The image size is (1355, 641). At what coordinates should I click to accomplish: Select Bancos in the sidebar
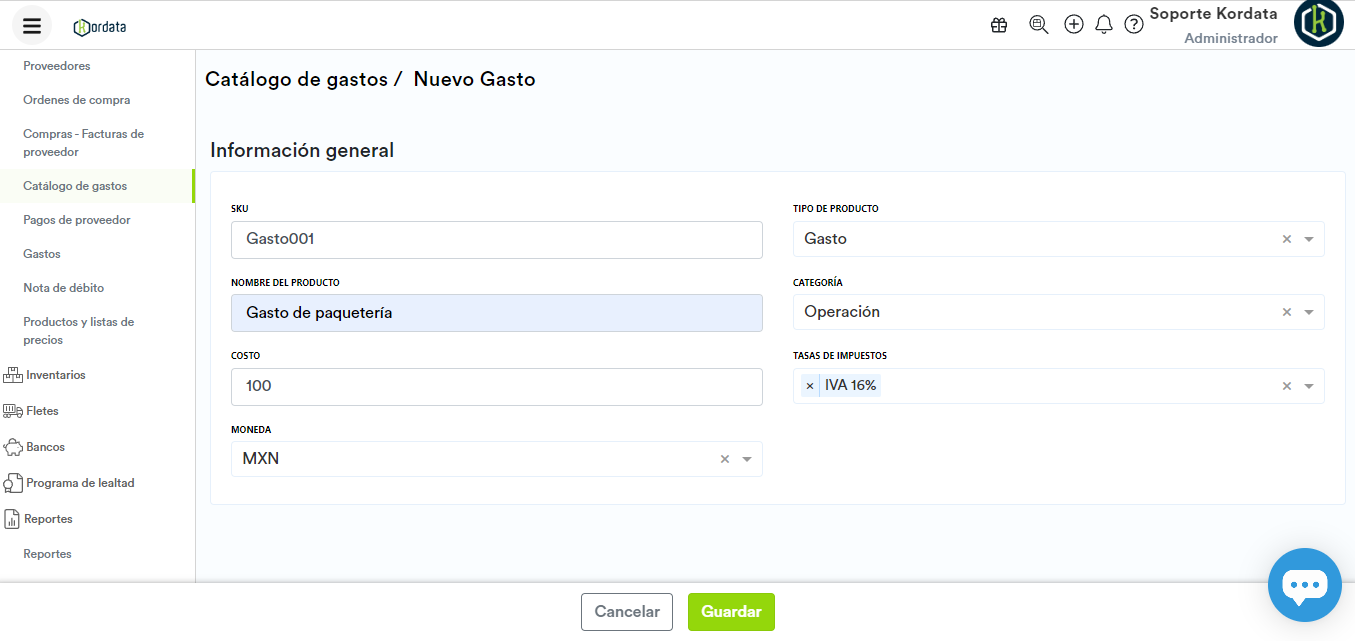point(45,447)
